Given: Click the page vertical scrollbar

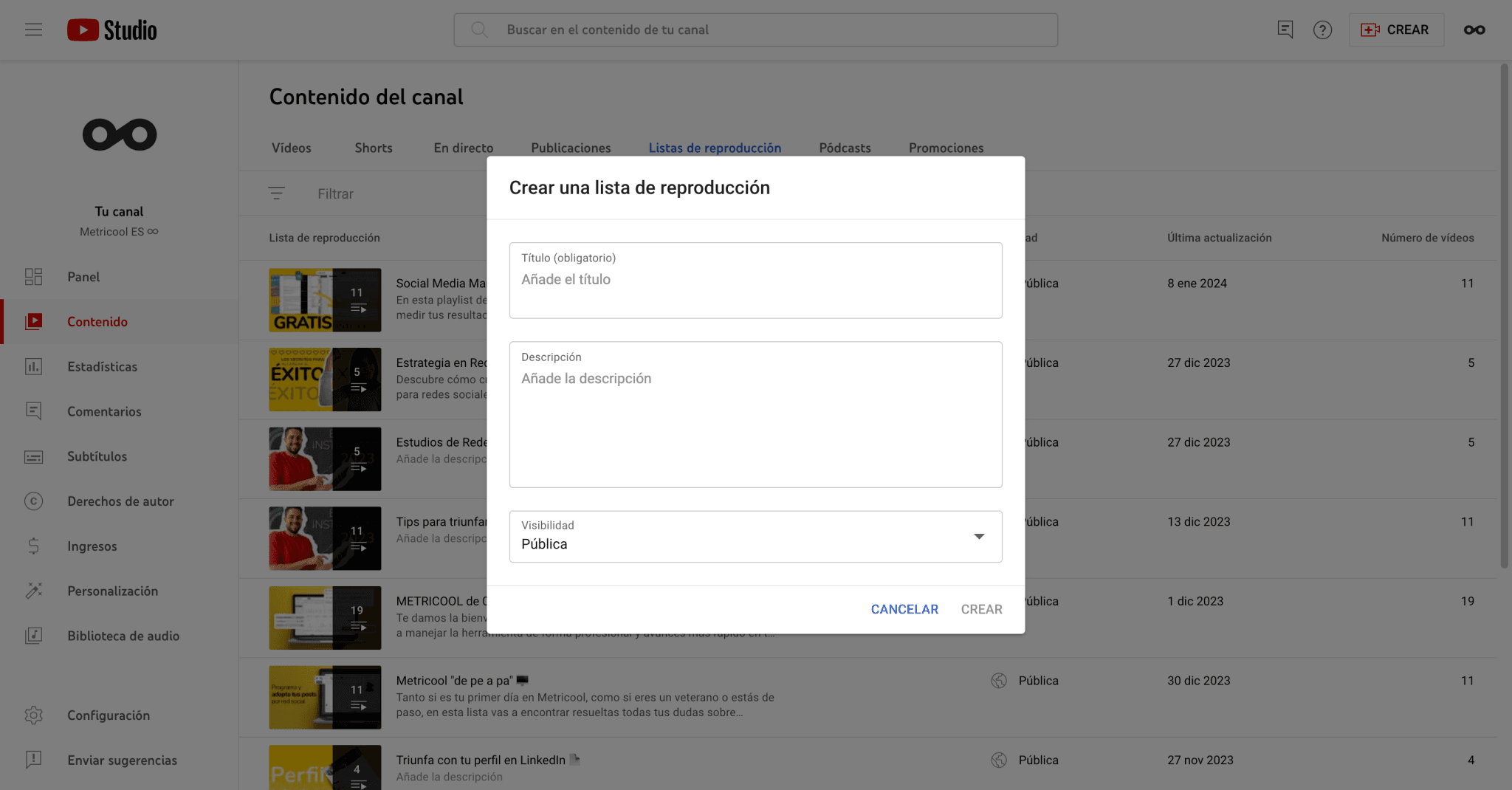Looking at the screenshot, I should [x=1504, y=316].
